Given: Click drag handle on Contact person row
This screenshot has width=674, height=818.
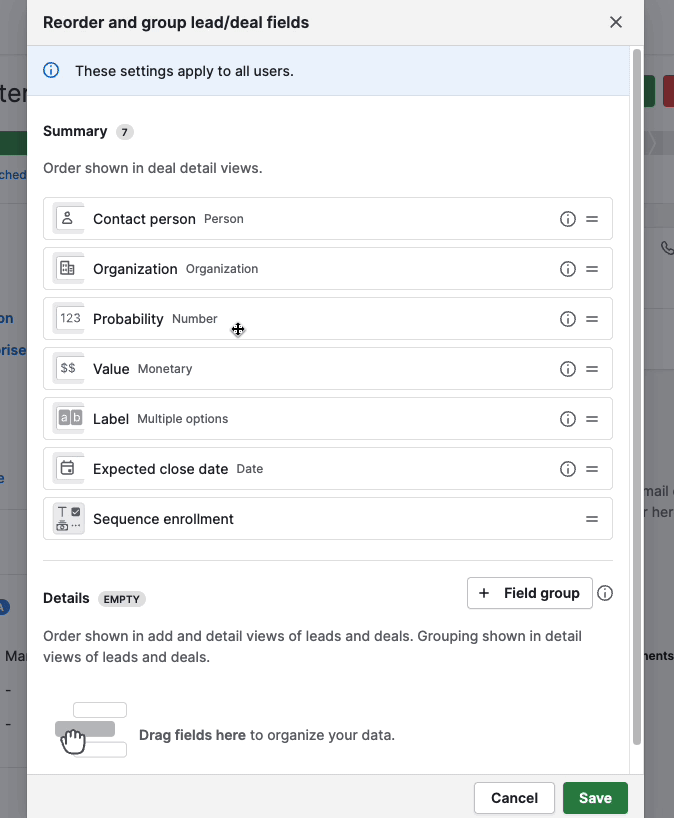Looking at the screenshot, I should point(592,219).
